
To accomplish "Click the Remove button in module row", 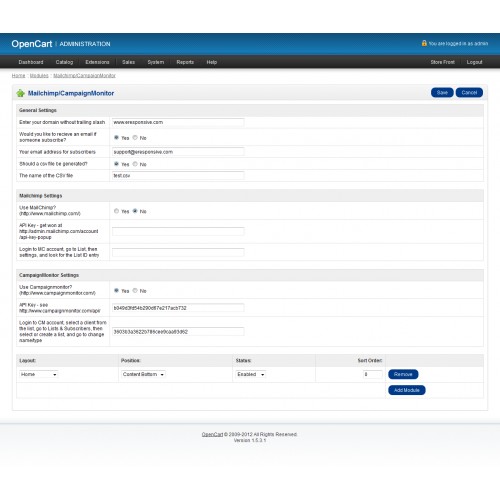I will pos(403,374).
